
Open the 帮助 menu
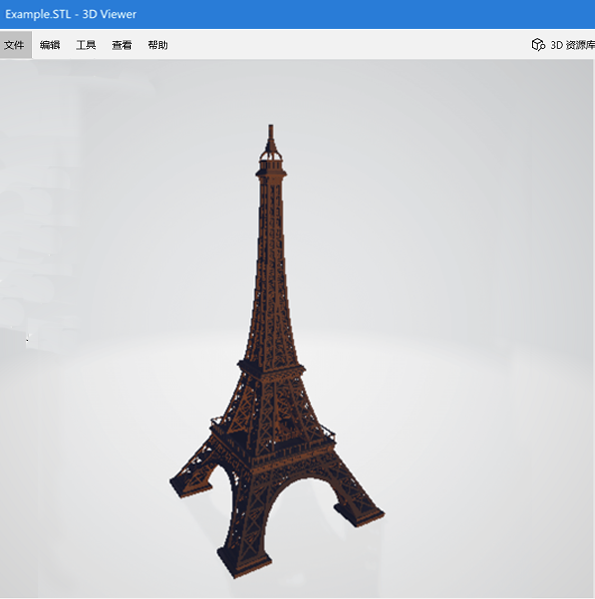[158, 45]
